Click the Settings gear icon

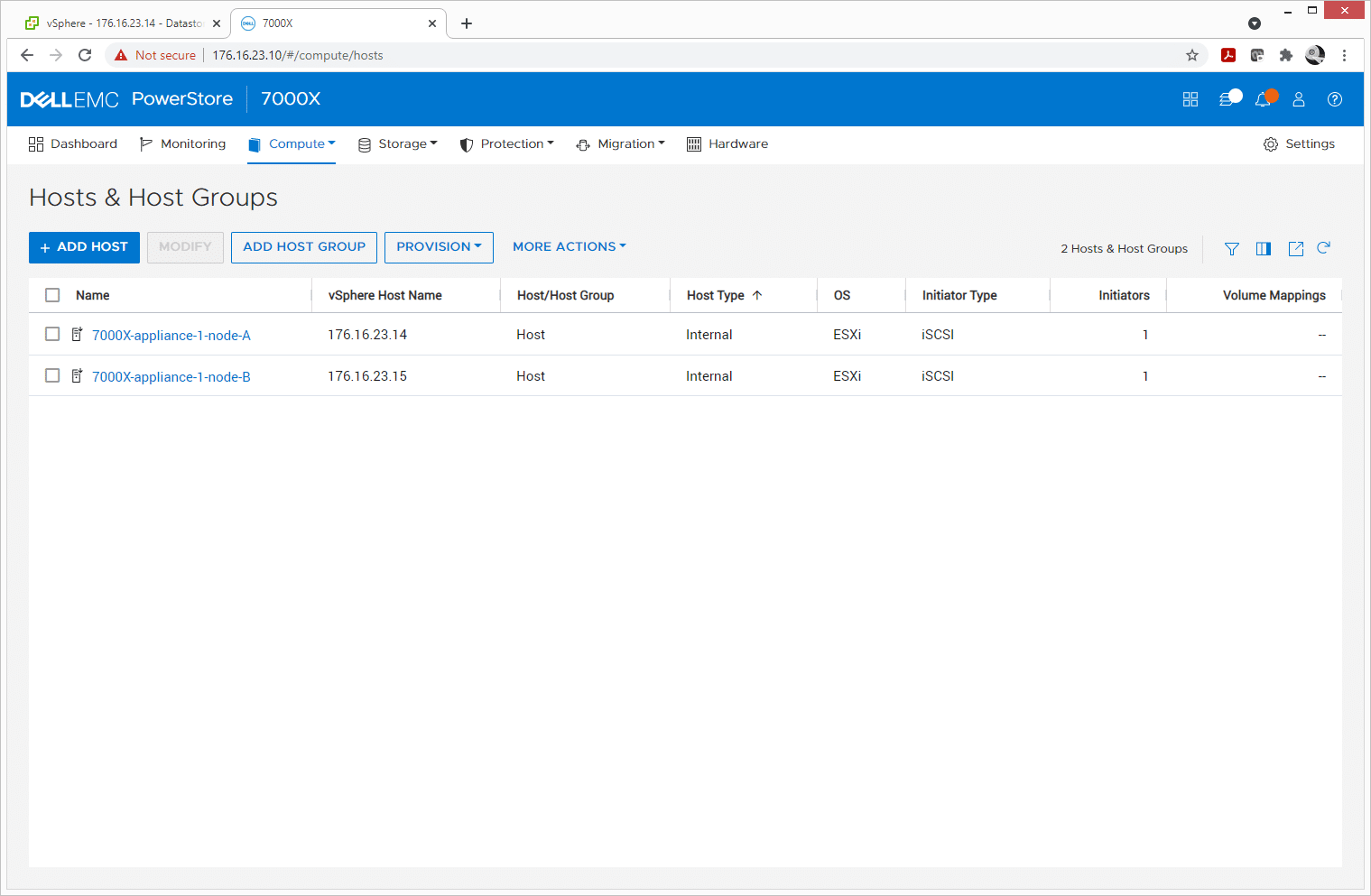point(1271,144)
